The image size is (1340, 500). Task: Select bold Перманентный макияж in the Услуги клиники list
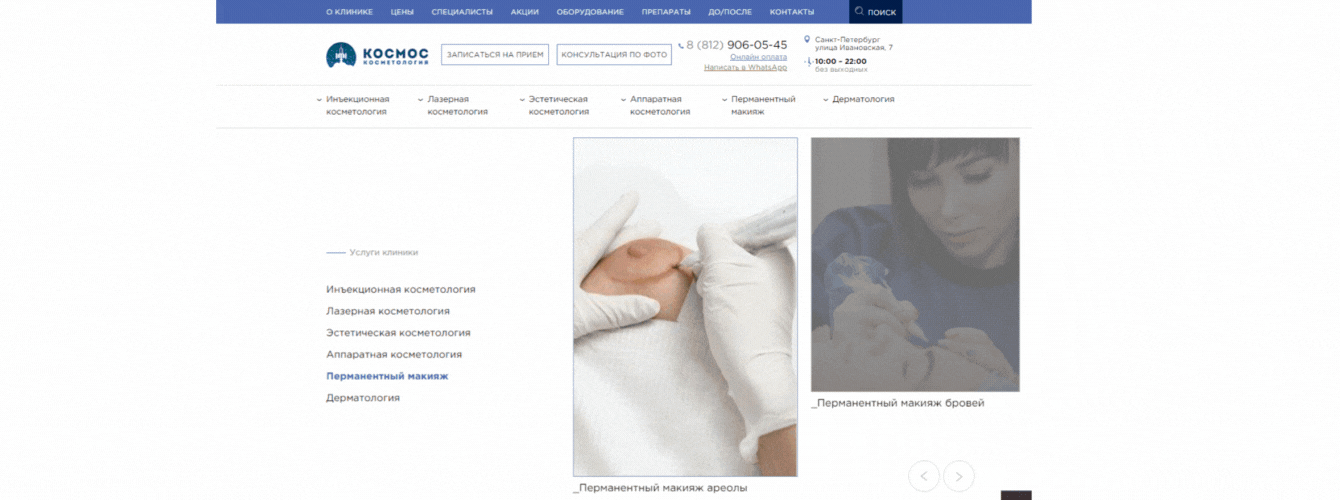pos(387,376)
